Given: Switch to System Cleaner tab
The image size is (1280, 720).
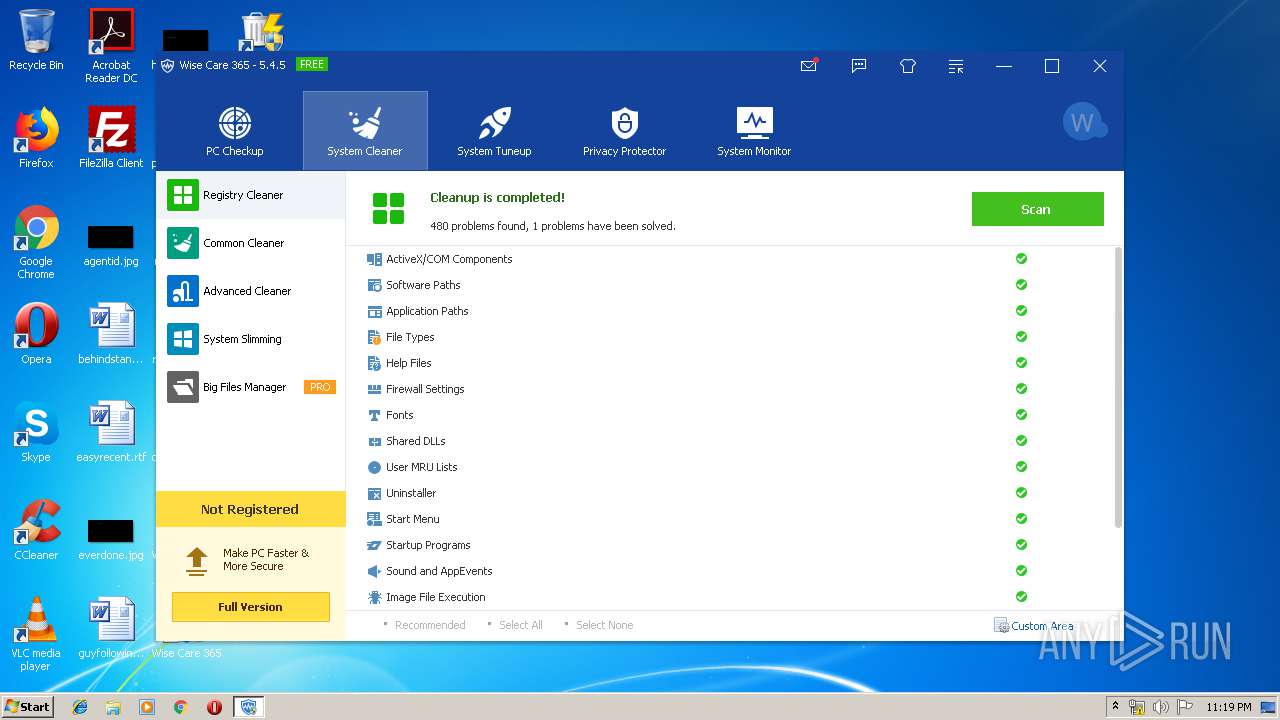Looking at the screenshot, I should pyautogui.click(x=365, y=131).
